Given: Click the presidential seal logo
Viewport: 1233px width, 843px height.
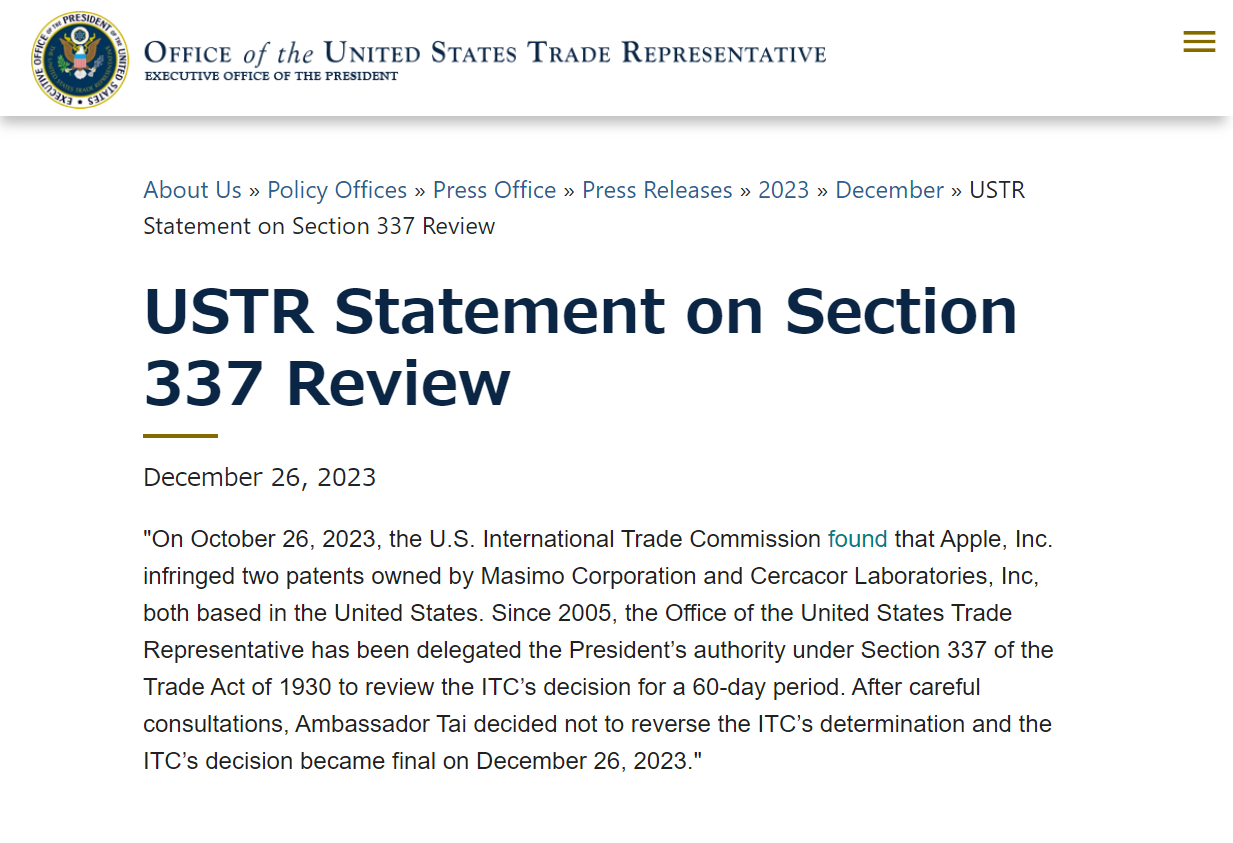Looking at the screenshot, I should coord(80,60).
